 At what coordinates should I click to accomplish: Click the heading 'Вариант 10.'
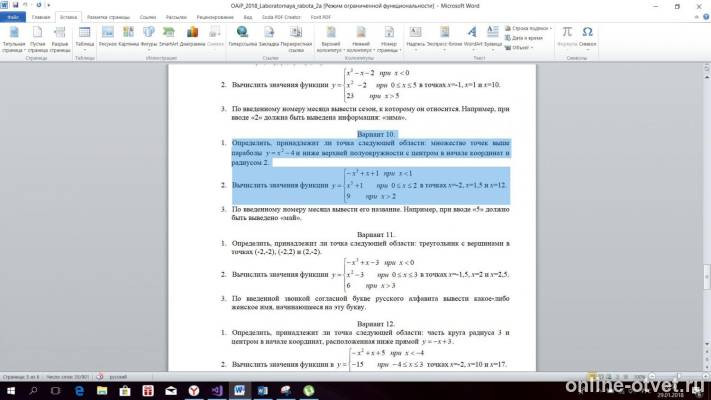point(376,134)
